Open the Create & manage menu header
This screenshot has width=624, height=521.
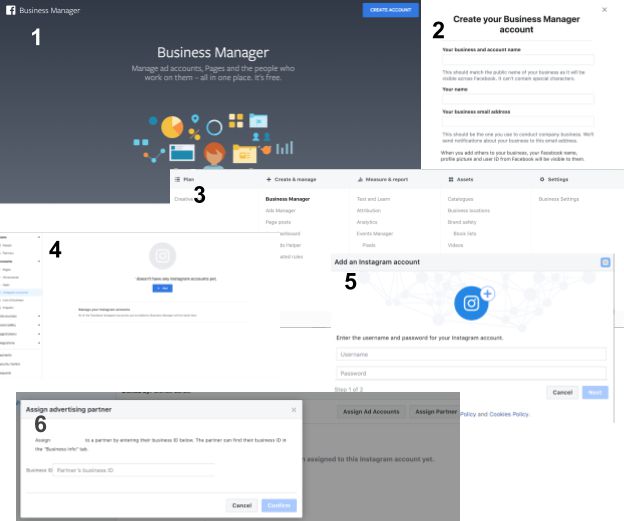click(x=291, y=180)
